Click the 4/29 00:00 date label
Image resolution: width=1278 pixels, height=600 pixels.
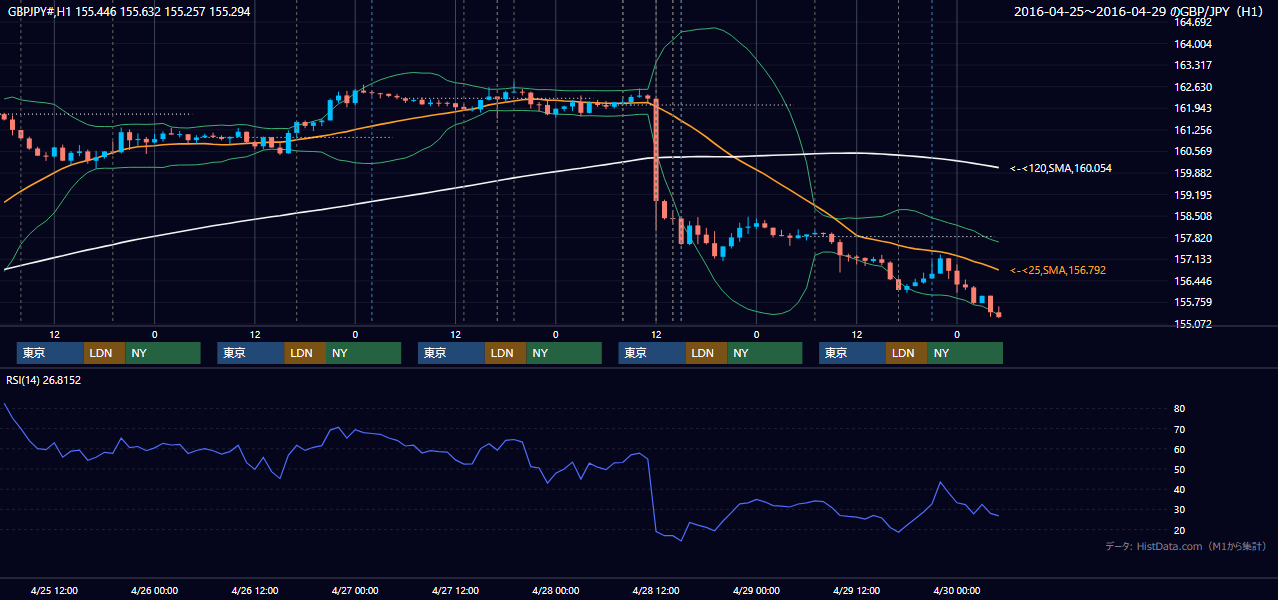point(756,590)
